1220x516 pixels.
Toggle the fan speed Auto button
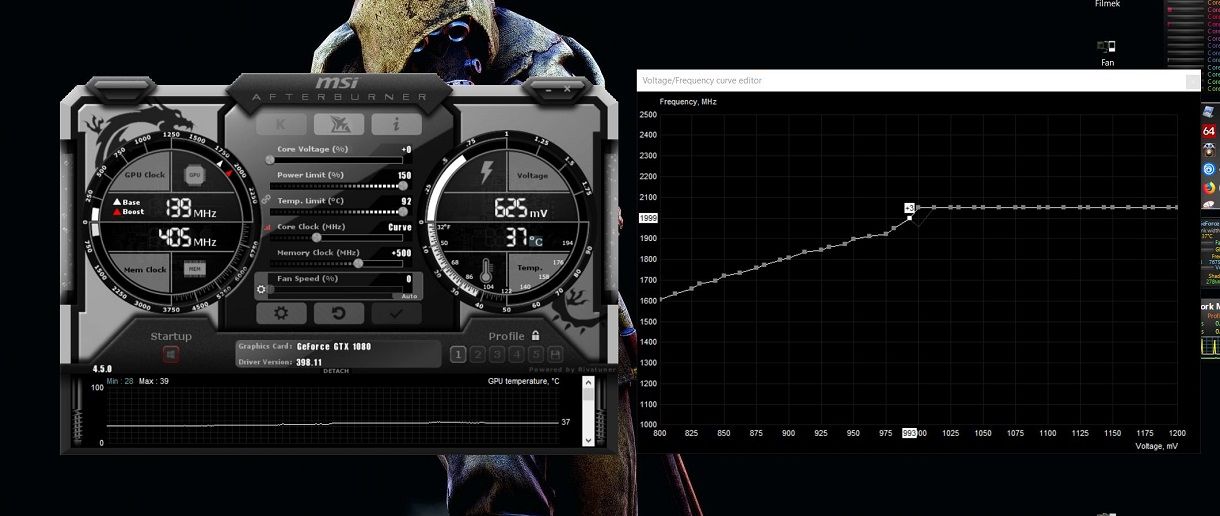(409, 296)
